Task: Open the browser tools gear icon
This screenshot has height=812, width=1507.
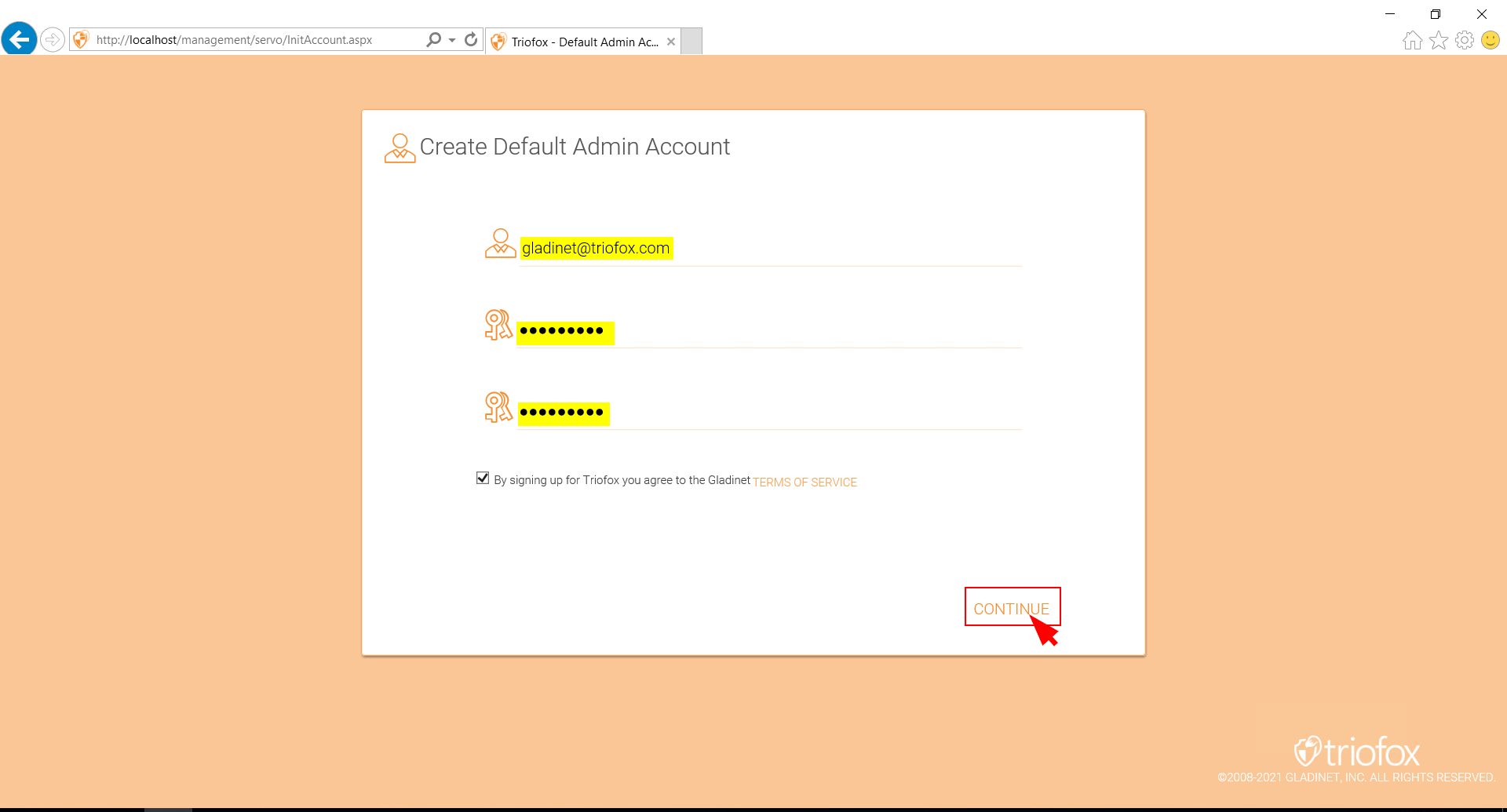Action: click(1464, 40)
